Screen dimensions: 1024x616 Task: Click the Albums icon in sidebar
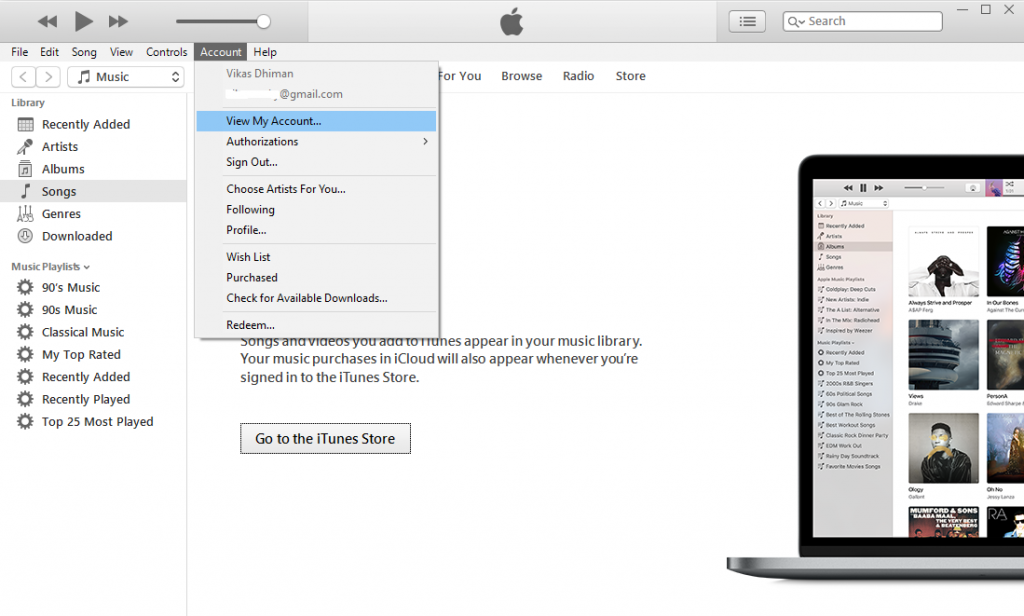pyautogui.click(x=25, y=169)
